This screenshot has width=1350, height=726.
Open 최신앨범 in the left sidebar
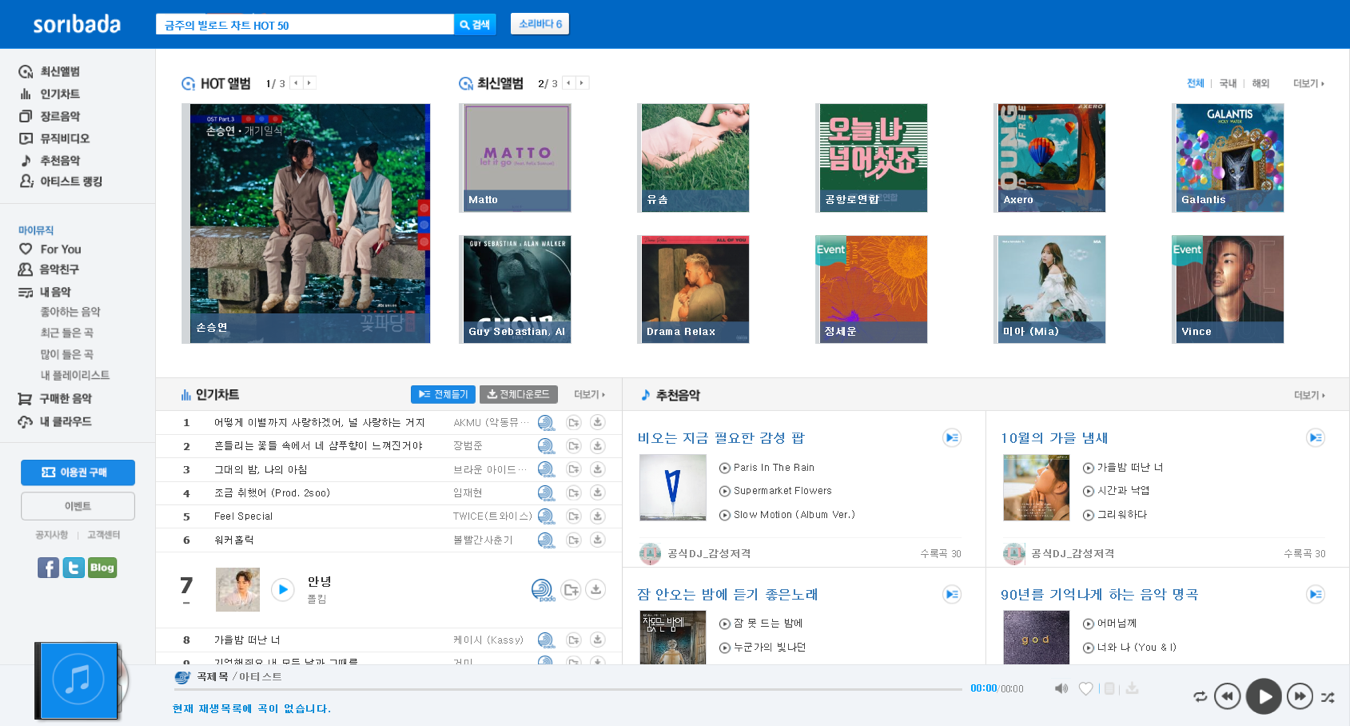click(x=50, y=72)
